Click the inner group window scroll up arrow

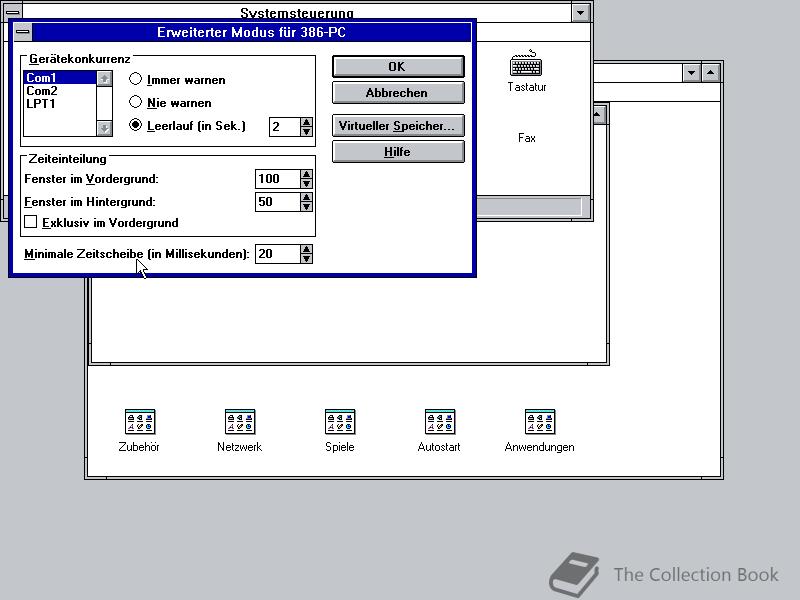point(598,115)
